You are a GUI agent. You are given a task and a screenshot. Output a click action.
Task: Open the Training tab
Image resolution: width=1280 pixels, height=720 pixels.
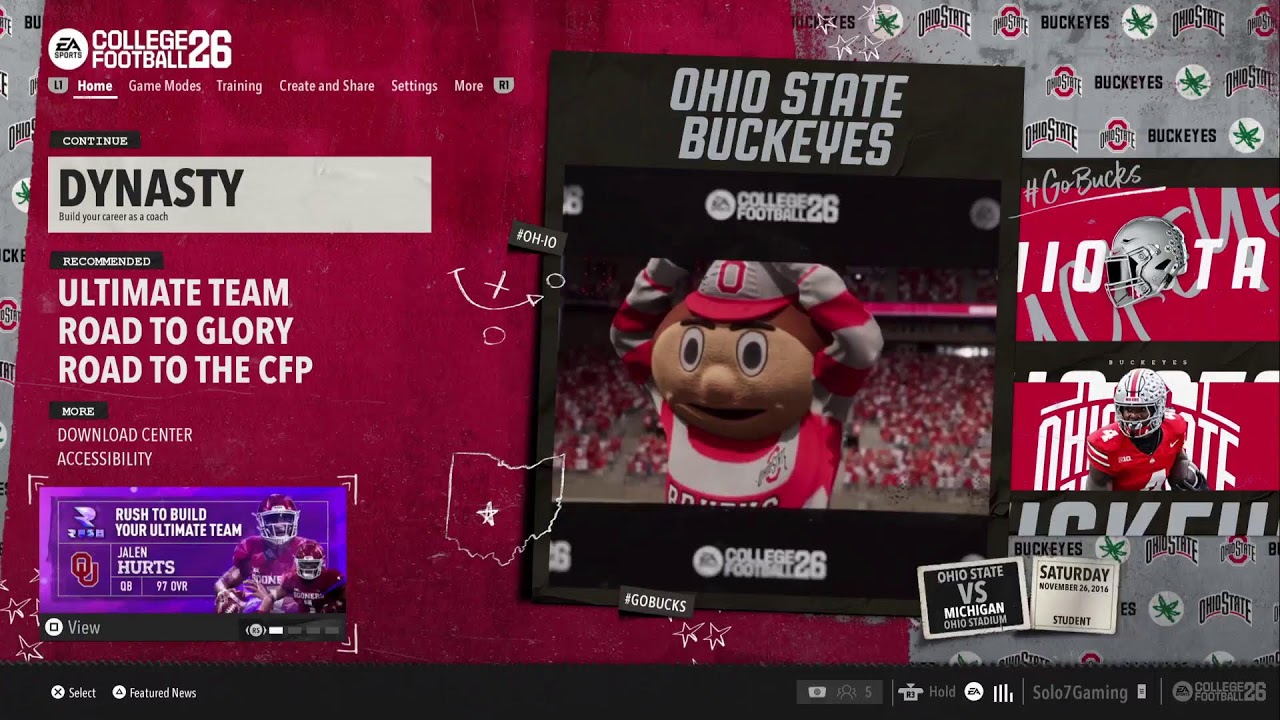click(239, 86)
